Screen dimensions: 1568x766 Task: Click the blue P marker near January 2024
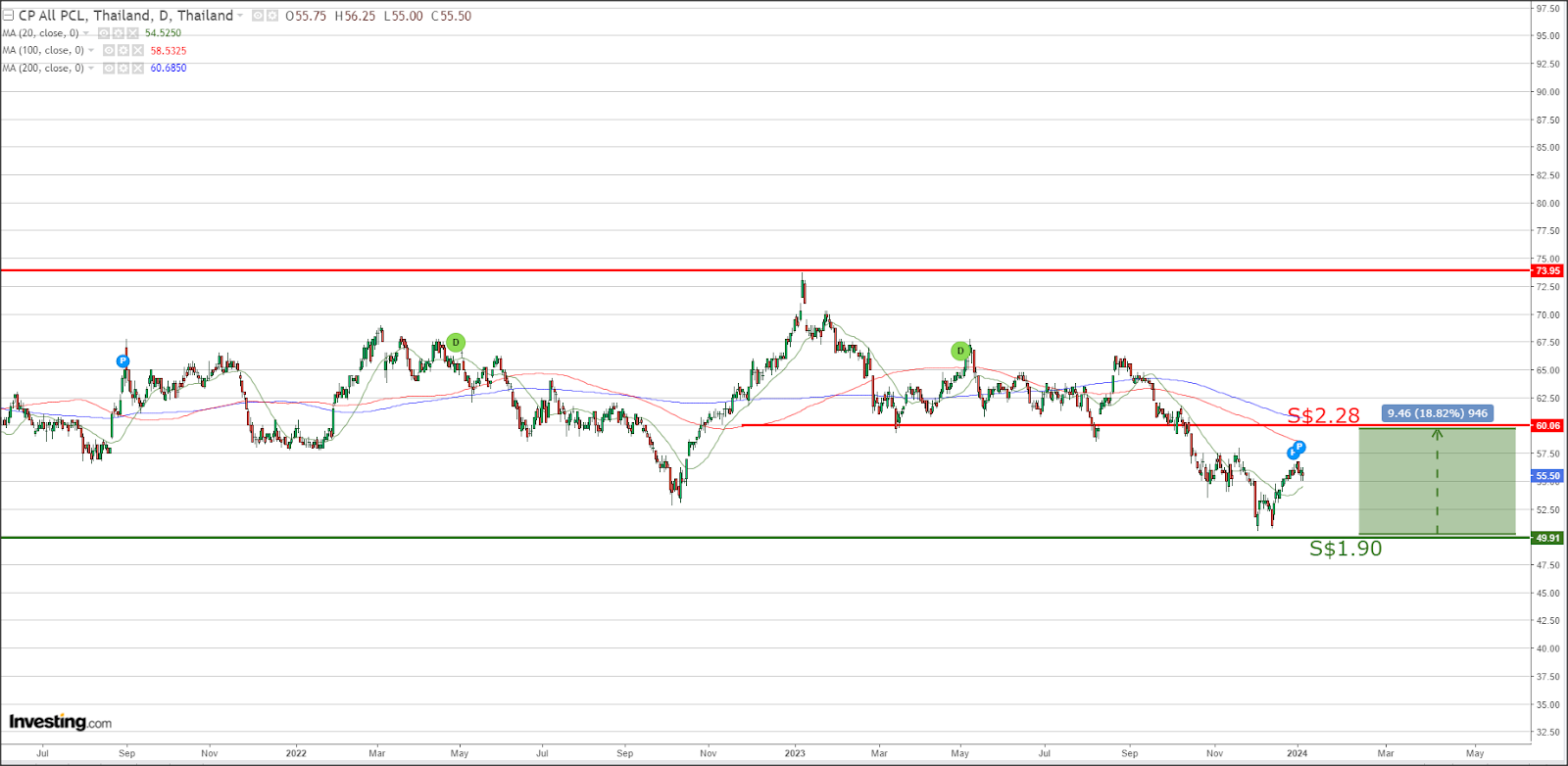(1298, 448)
